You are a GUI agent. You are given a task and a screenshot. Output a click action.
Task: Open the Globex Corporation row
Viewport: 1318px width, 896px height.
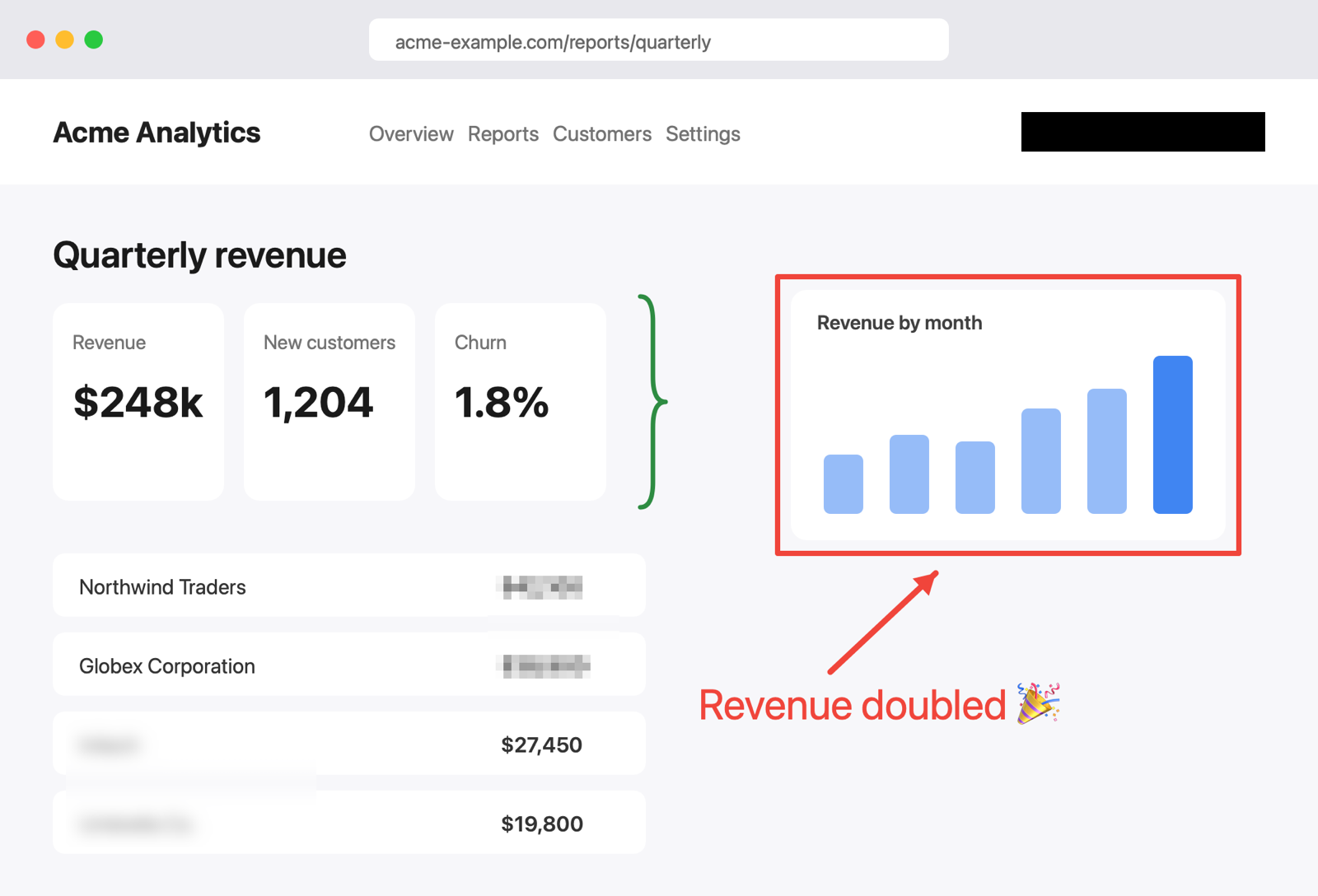349,665
